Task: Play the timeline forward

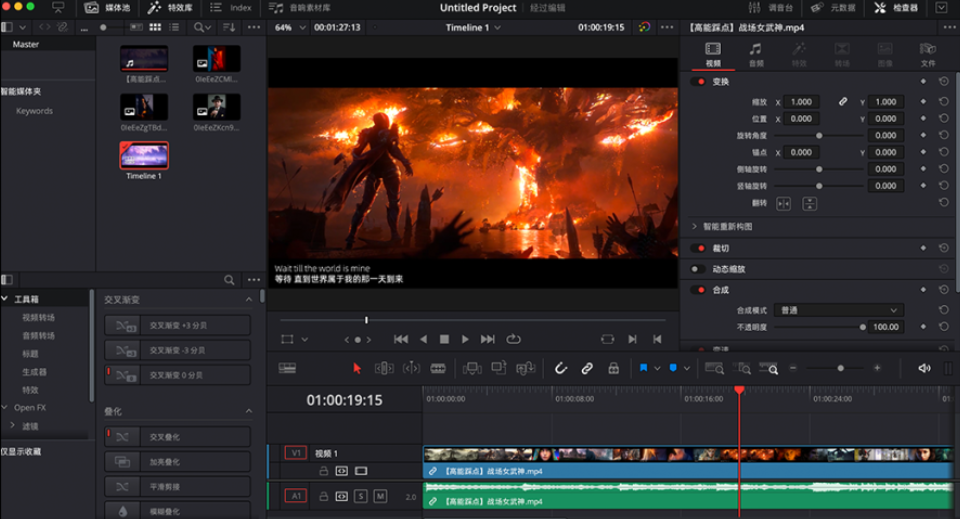Action: pos(465,339)
